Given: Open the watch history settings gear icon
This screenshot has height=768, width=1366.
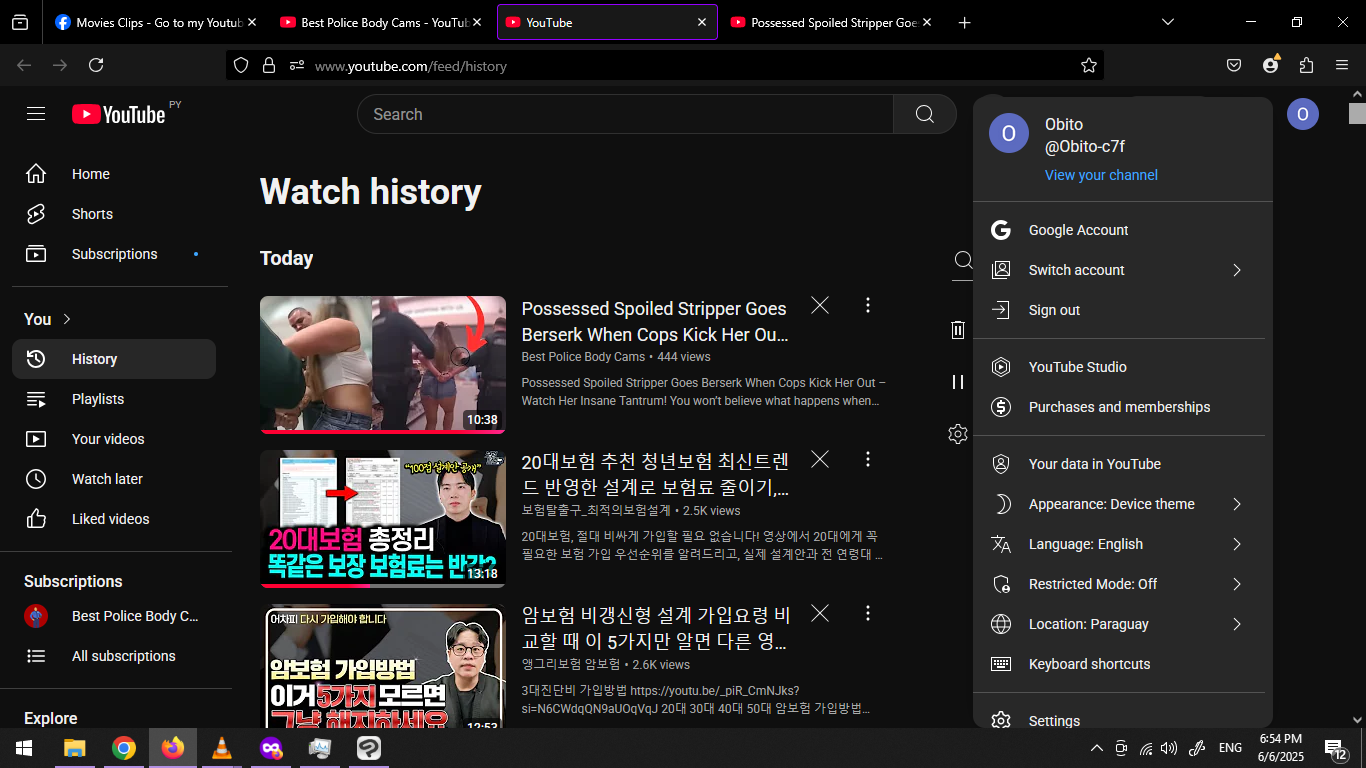Looking at the screenshot, I should pos(958,434).
